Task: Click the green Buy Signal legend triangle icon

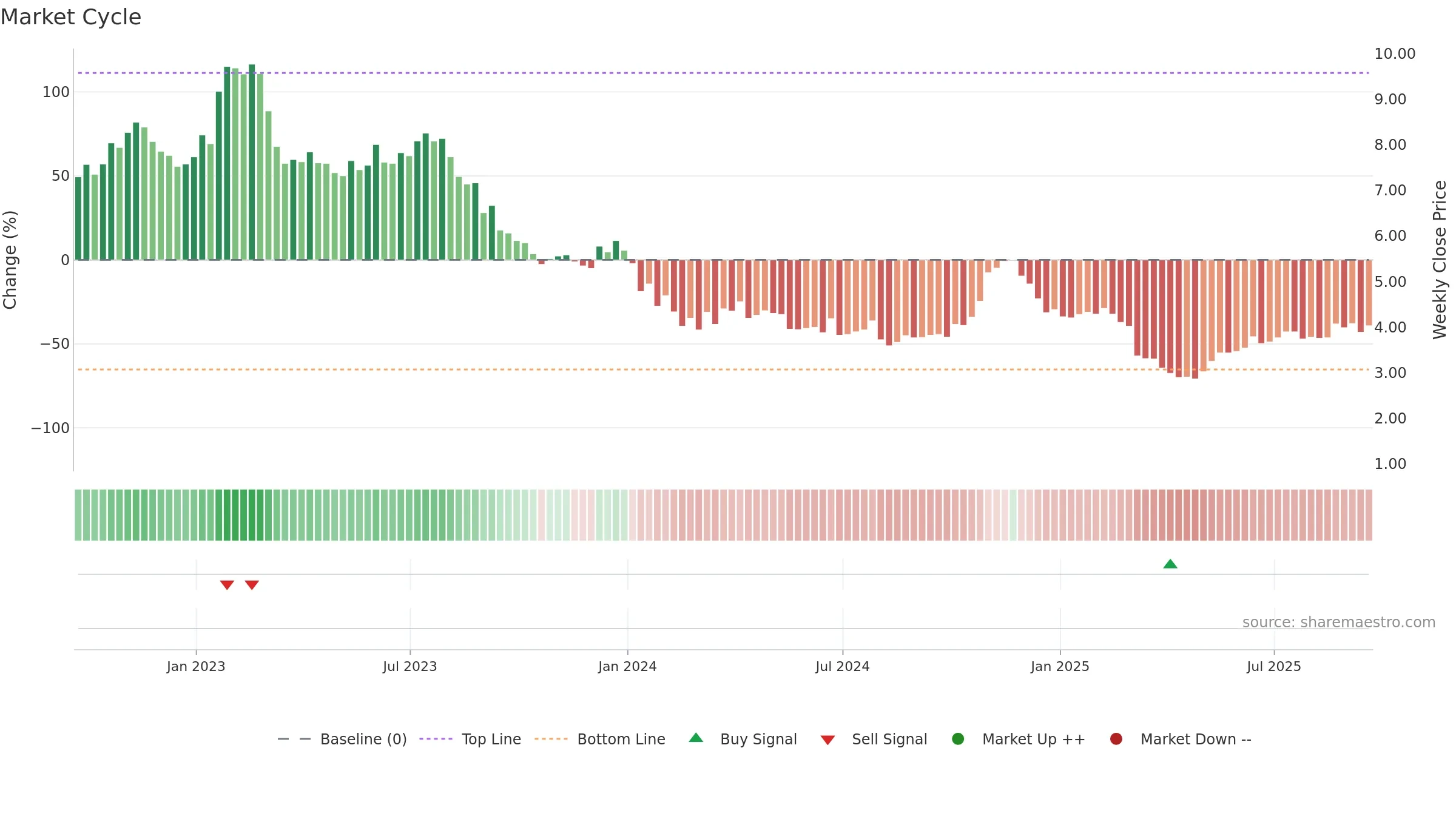Action: click(x=696, y=738)
